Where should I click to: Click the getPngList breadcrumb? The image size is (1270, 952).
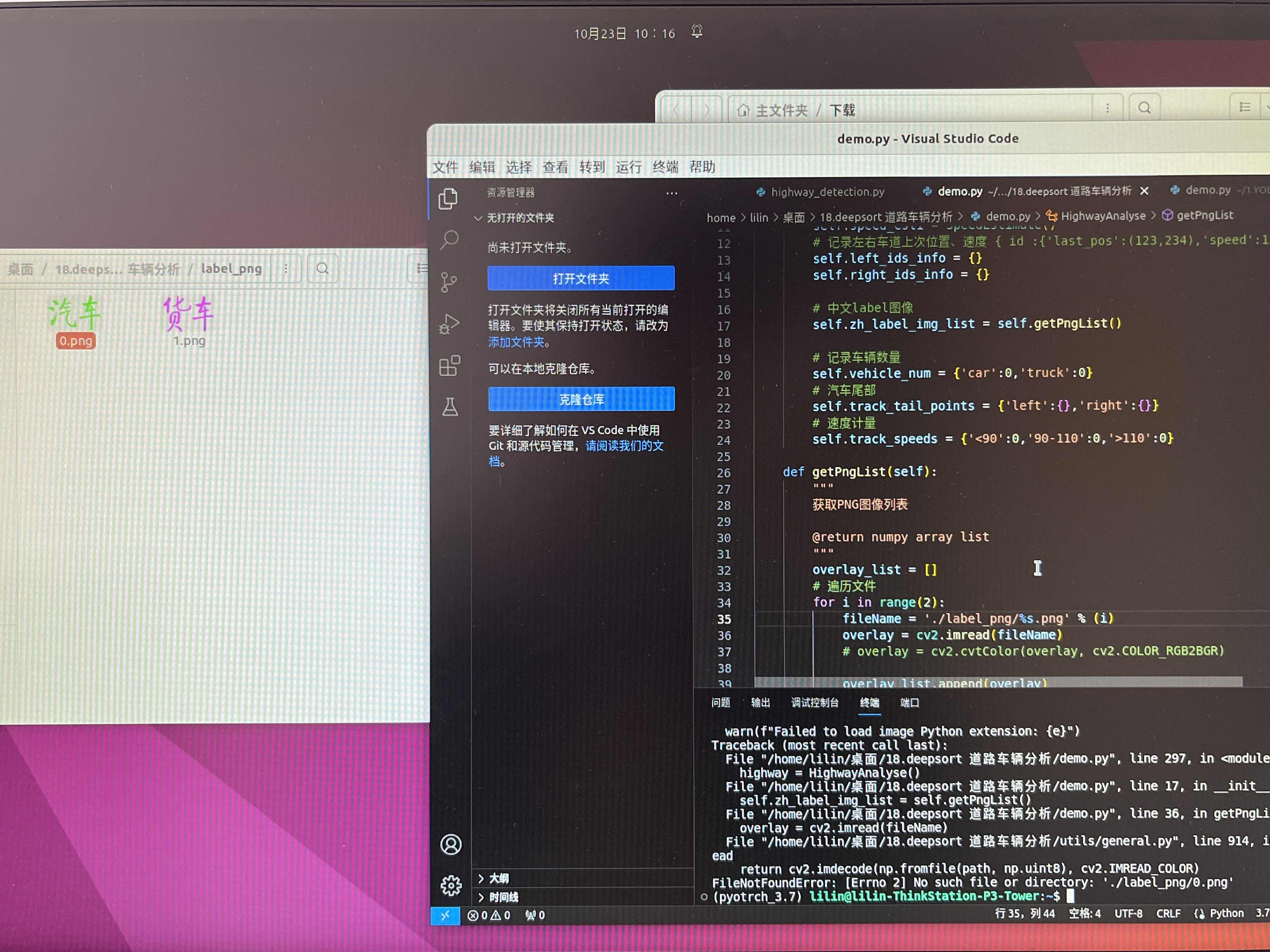tap(1204, 215)
